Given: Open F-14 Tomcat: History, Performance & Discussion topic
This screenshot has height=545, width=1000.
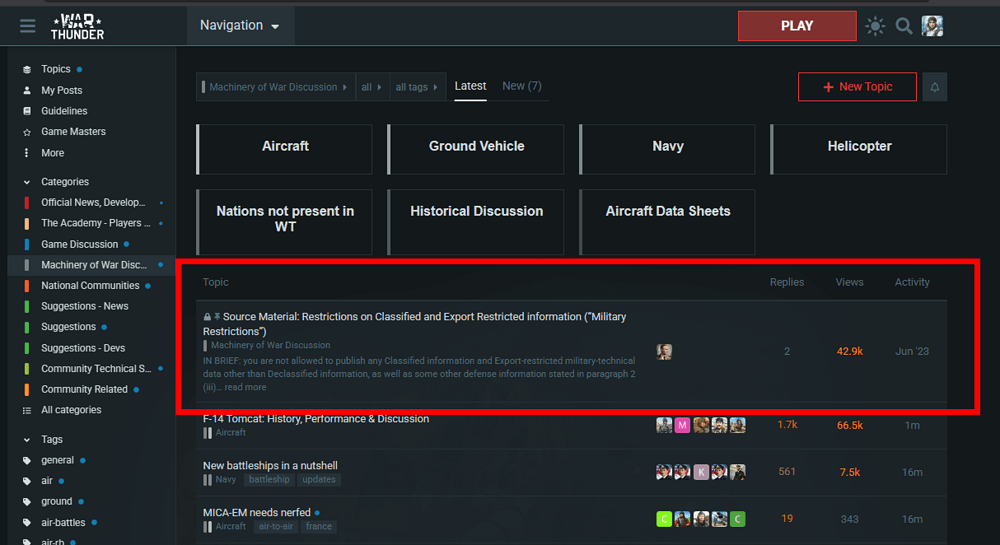Looking at the screenshot, I should [316, 419].
